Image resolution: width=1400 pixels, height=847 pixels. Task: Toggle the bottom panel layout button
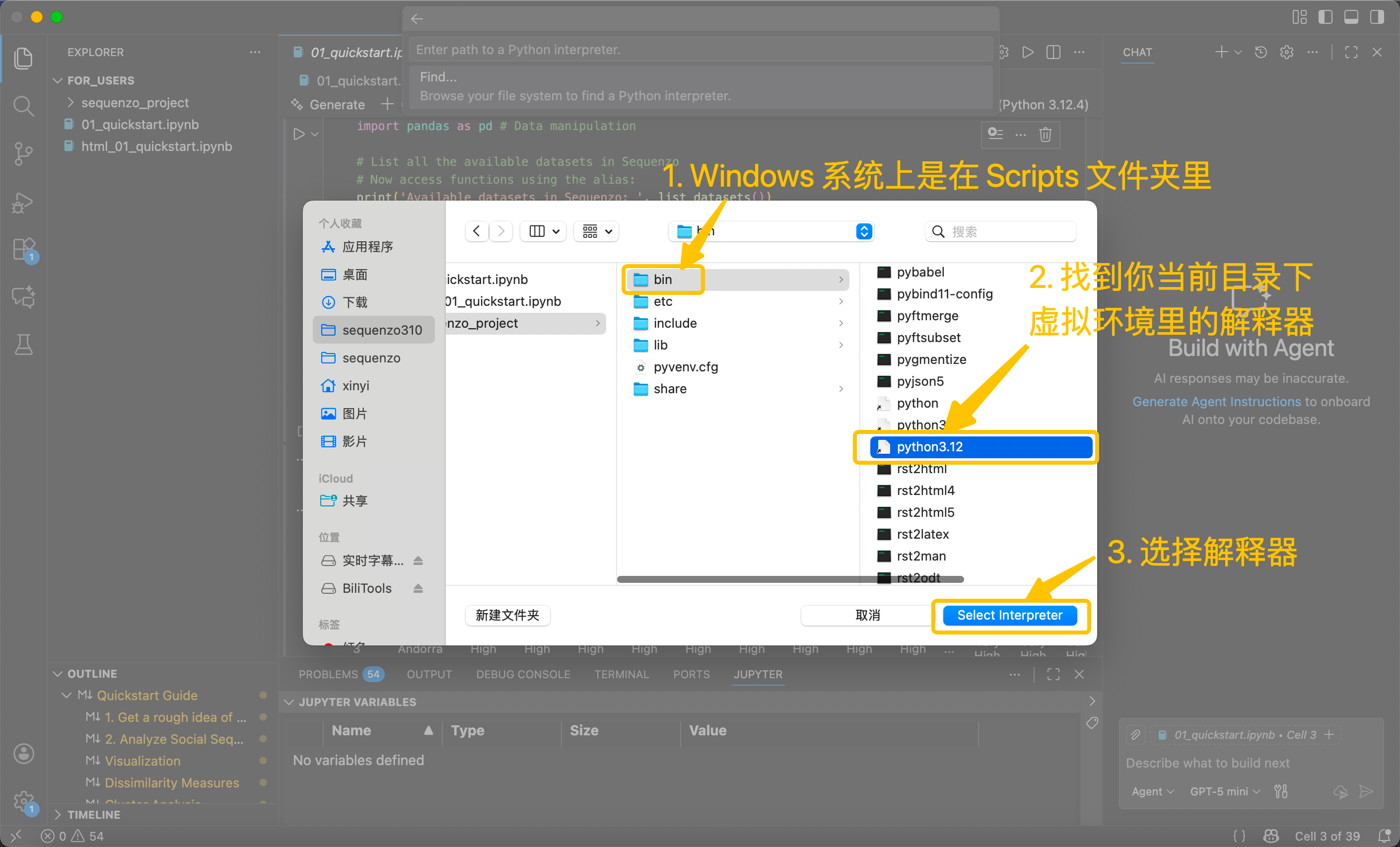pos(1351,17)
